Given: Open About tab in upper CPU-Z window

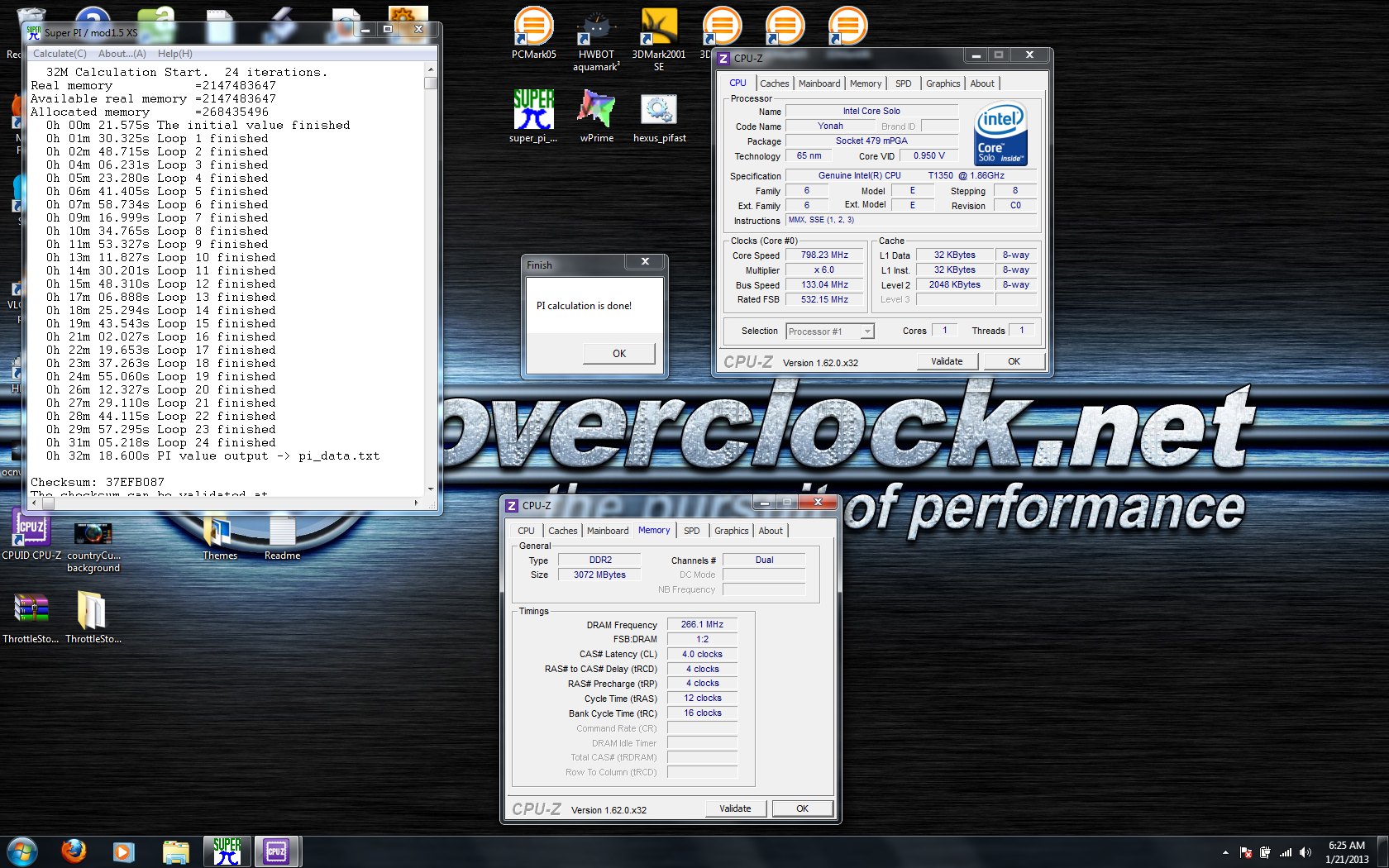Looking at the screenshot, I should click(x=982, y=83).
